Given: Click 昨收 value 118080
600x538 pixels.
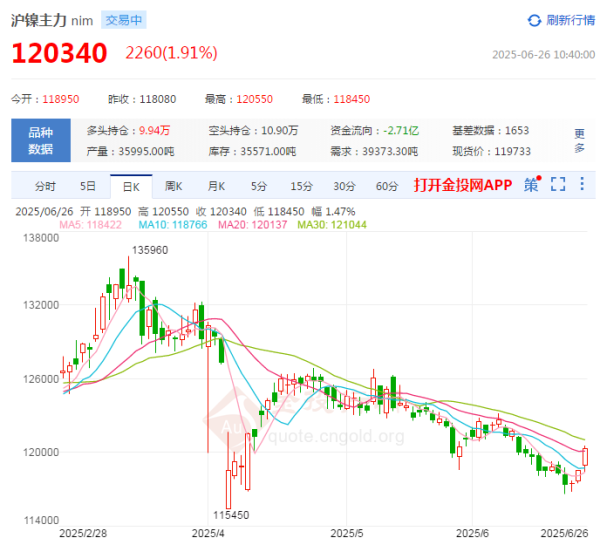Looking at the screenshot, I should tap(158, 99).
